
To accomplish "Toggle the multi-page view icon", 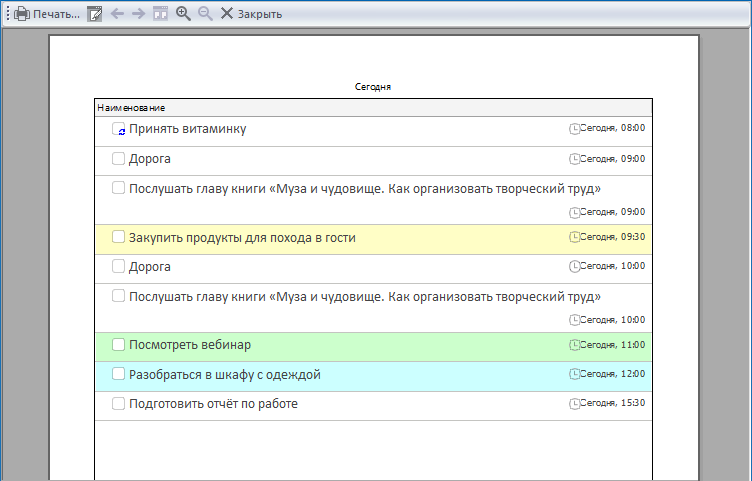I will coord(160,13).
